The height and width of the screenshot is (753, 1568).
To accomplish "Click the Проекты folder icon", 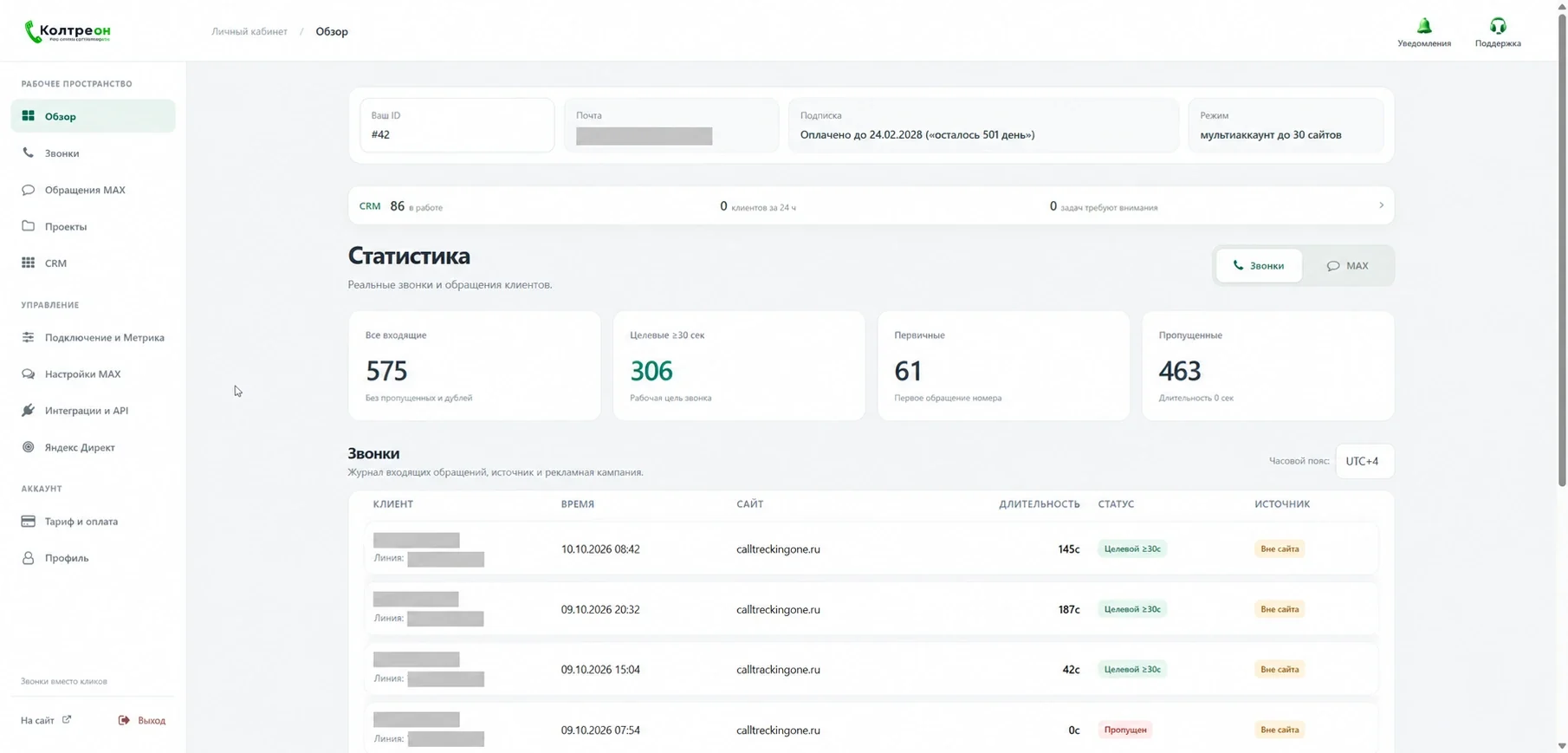I will coord(29,226).
